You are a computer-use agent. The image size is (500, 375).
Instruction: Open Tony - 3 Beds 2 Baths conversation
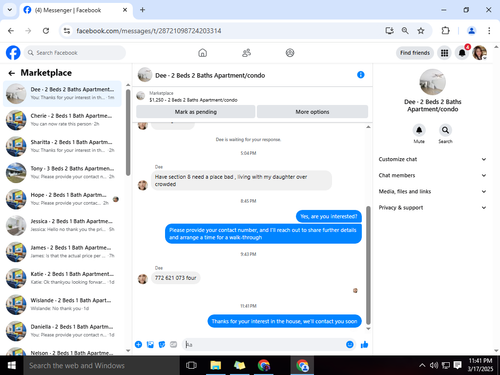(62, 173)
